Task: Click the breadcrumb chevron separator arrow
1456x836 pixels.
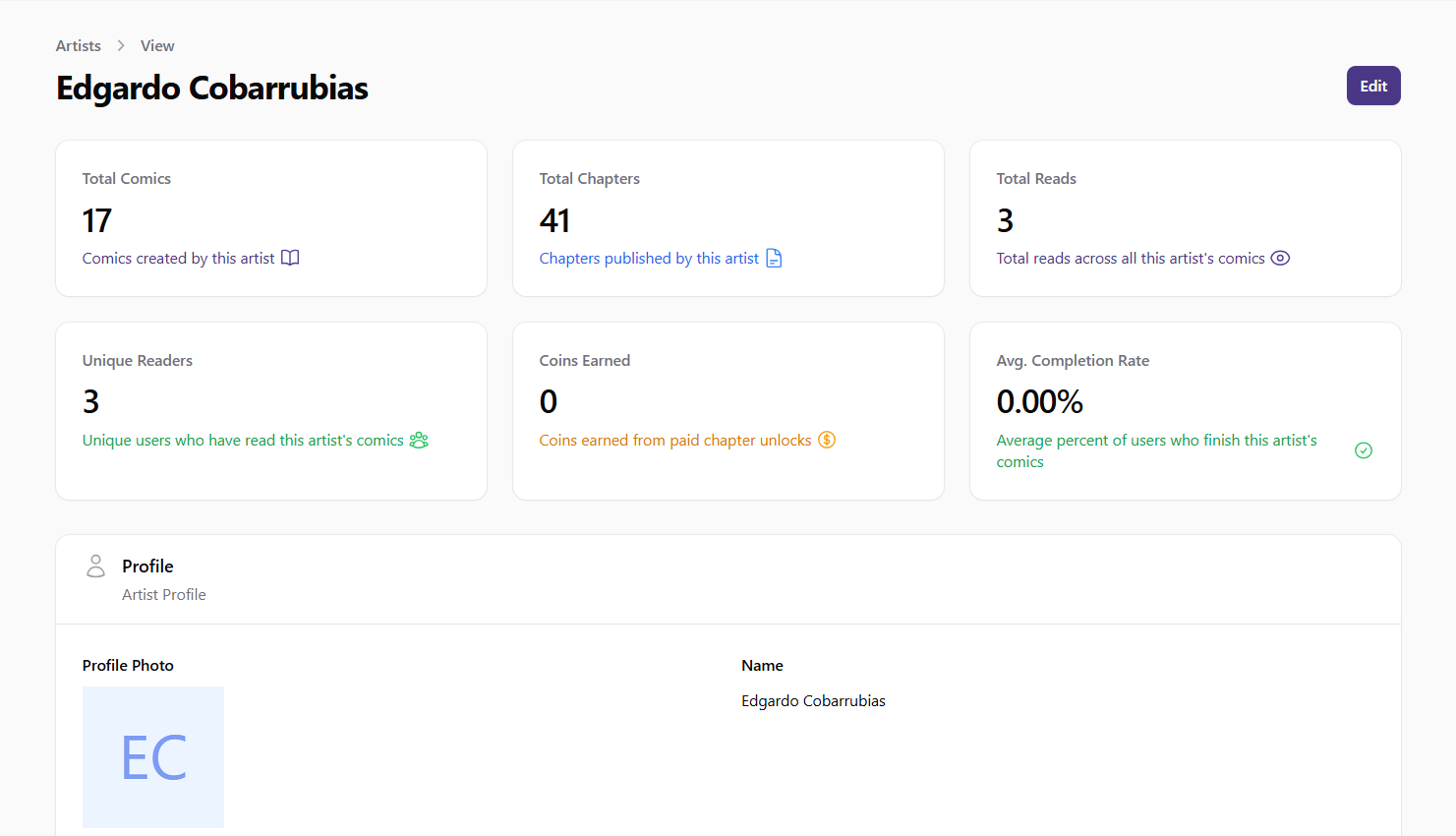Action: pyautogui.click(x=121, y=45)
